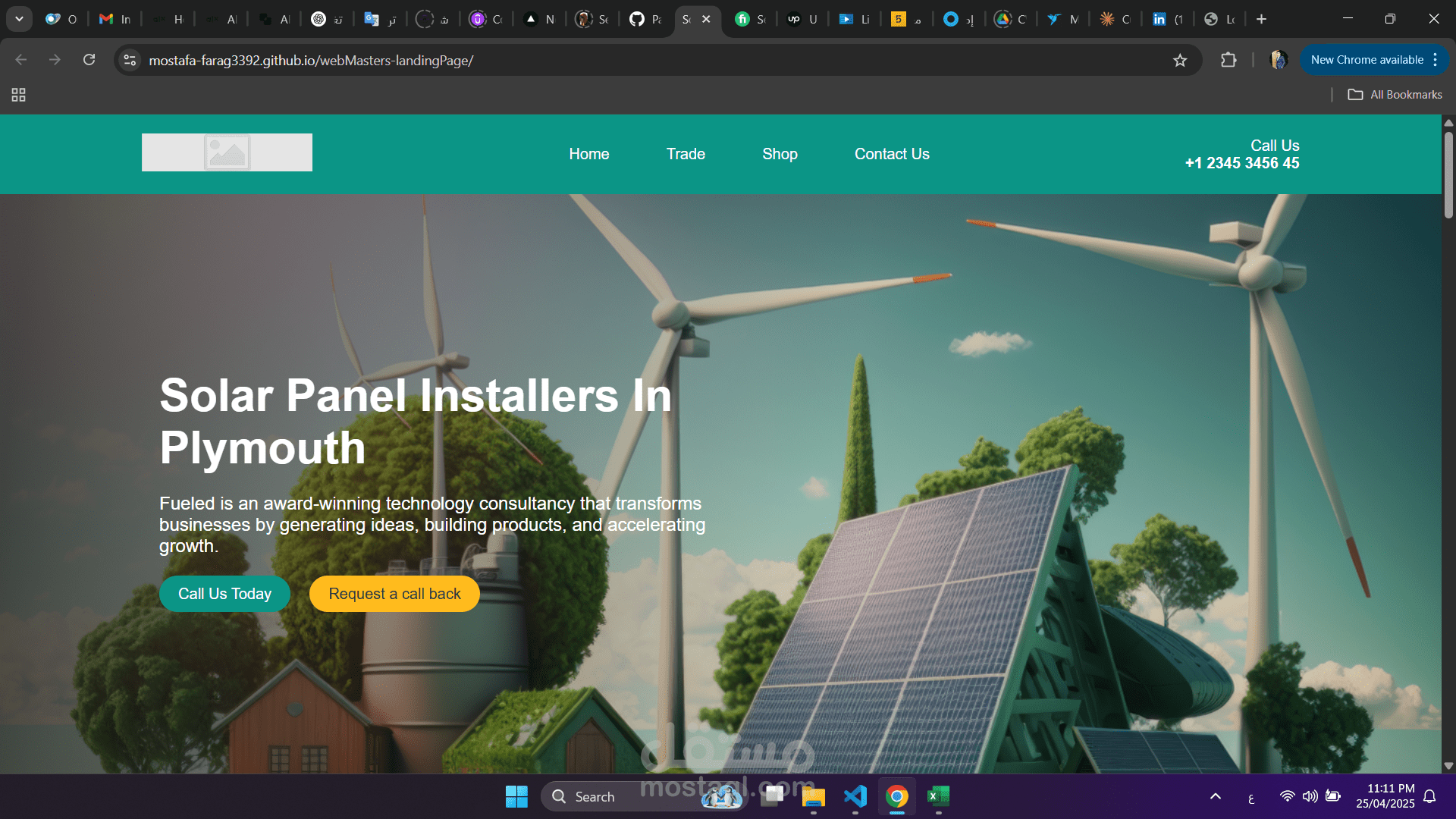Click the Call Us Today button
The image size is (1456, 819).
point(224,594)
